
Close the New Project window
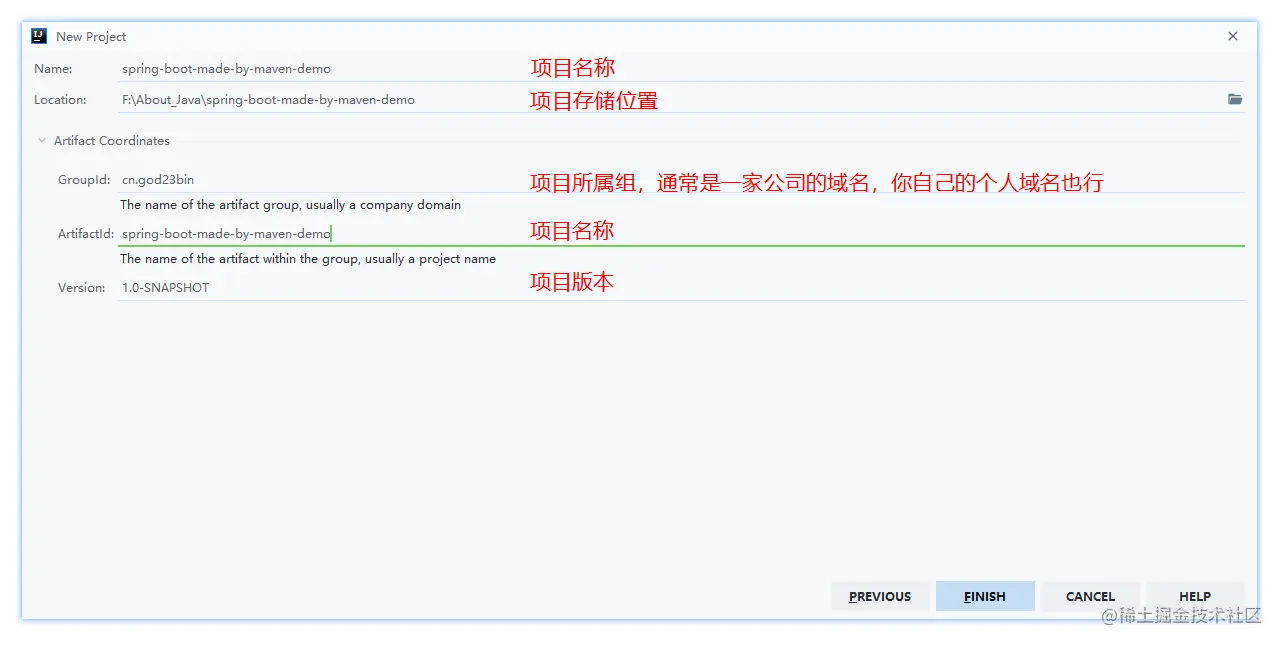pyautogui.click(x=1233, y=36)
